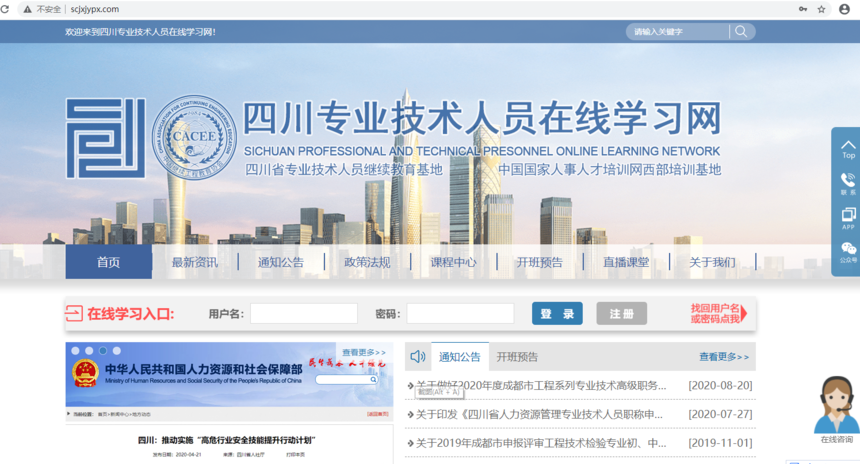This screenshot has height=464, width=860.
Task: Open the 首页 navigation tab
Action: pyautogui.click(x=109, y=262)
